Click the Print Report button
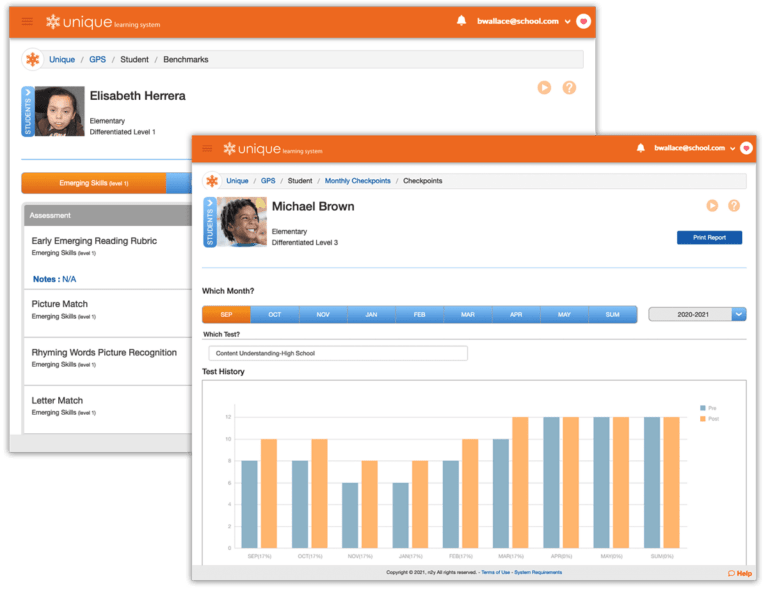 [709, 238]
